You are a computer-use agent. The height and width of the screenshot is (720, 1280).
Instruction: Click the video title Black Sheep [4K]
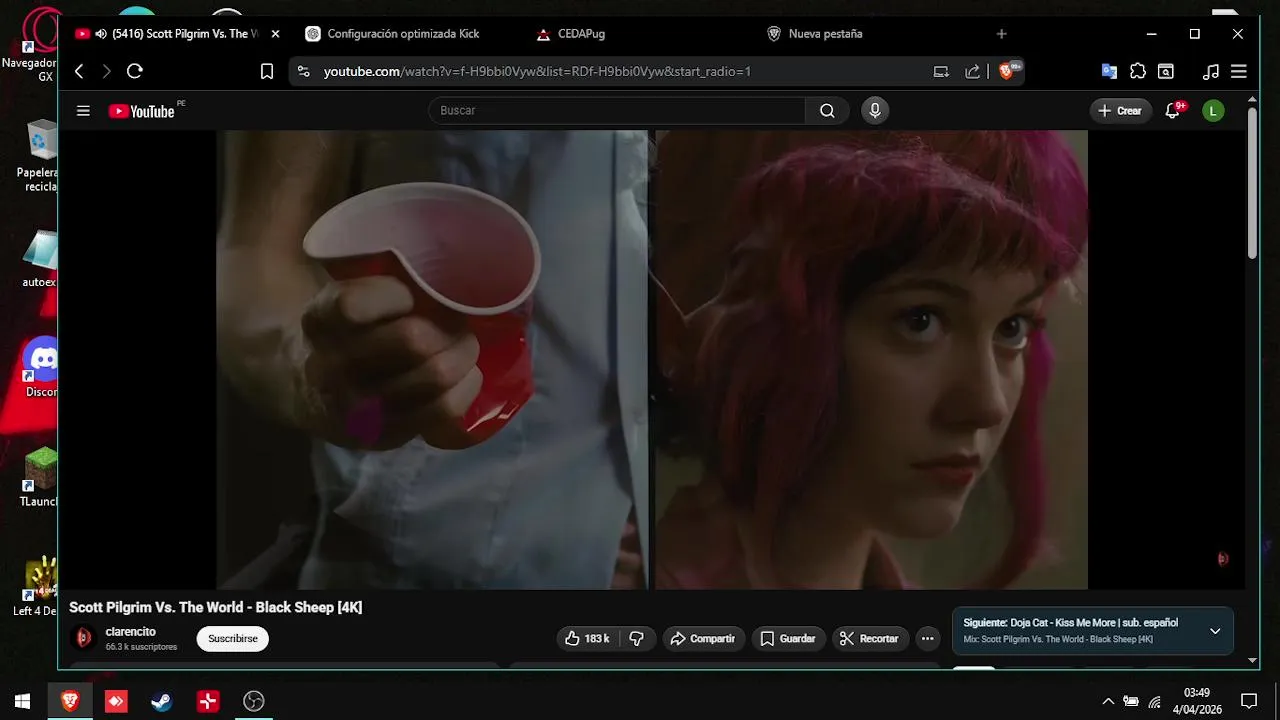[x=216, y=608]
